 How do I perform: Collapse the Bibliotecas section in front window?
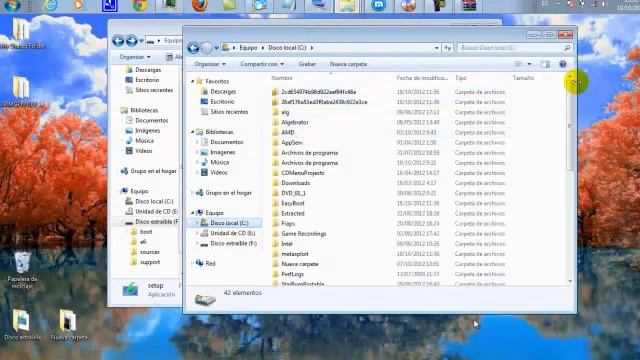pos(192,132)
